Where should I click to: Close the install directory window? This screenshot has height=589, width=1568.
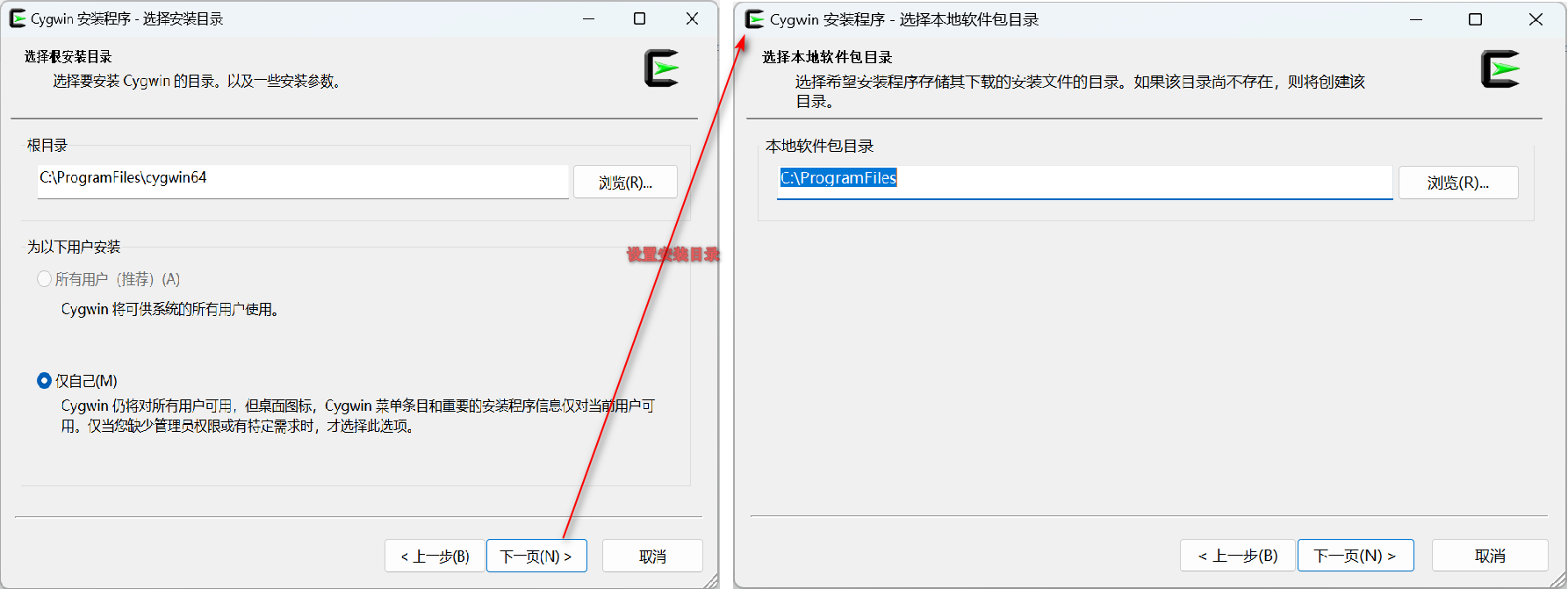[x=692, y=18]
